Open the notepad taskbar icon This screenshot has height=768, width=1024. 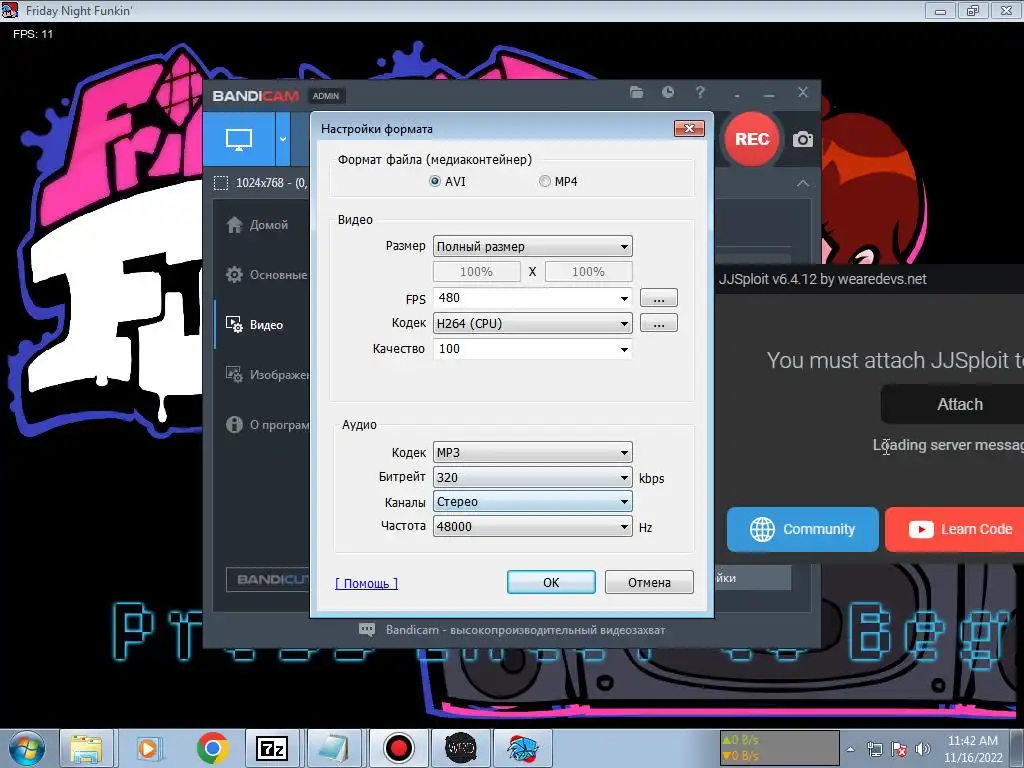click(x=335, y=748)
